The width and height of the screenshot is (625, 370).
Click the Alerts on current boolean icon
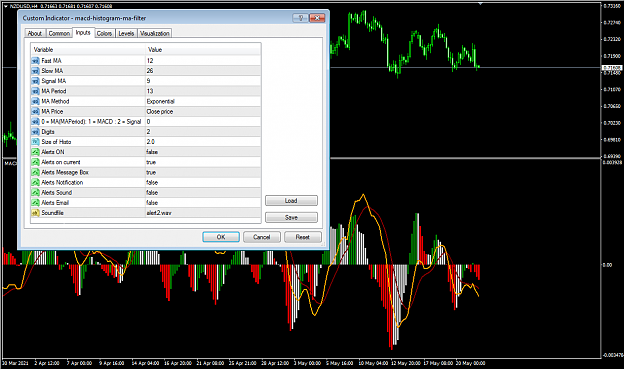(x=35, y=162)
